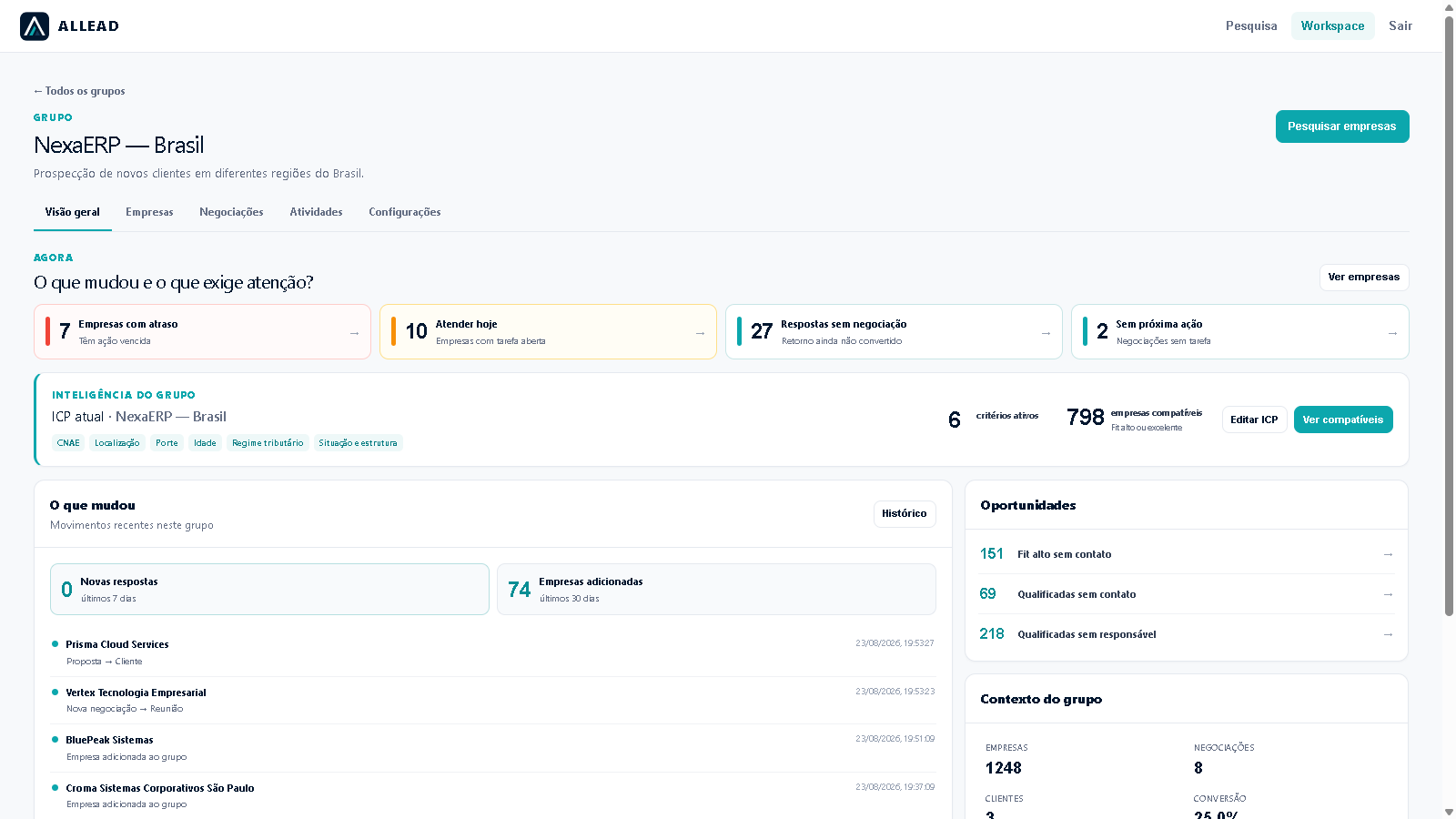Click the Qualificadas sem responsável label
This screenshot has width=1456, height=819.
click(x=1087, y=634)
